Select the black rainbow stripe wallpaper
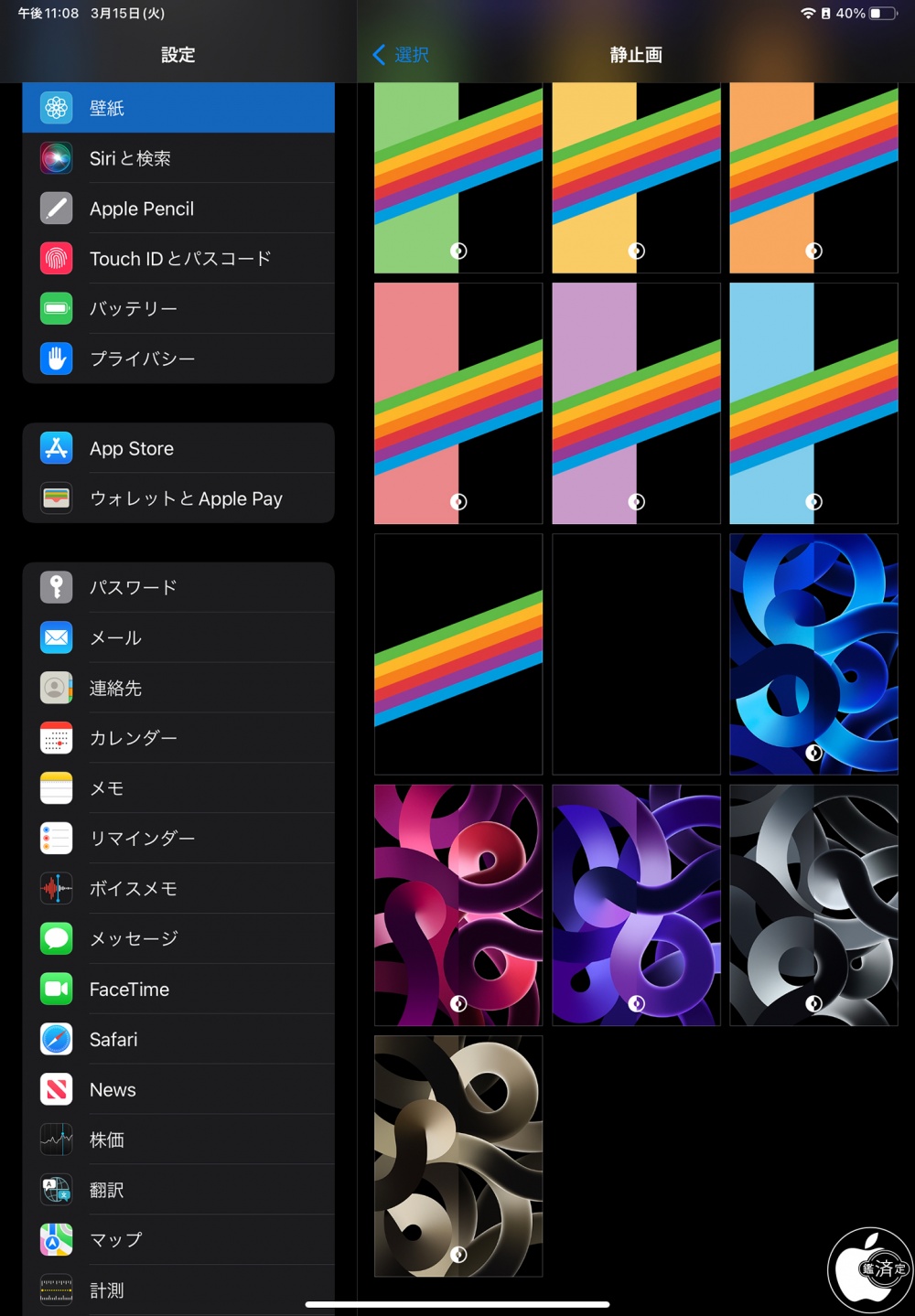Screen dimensions: 915x1316 [458, 654]
